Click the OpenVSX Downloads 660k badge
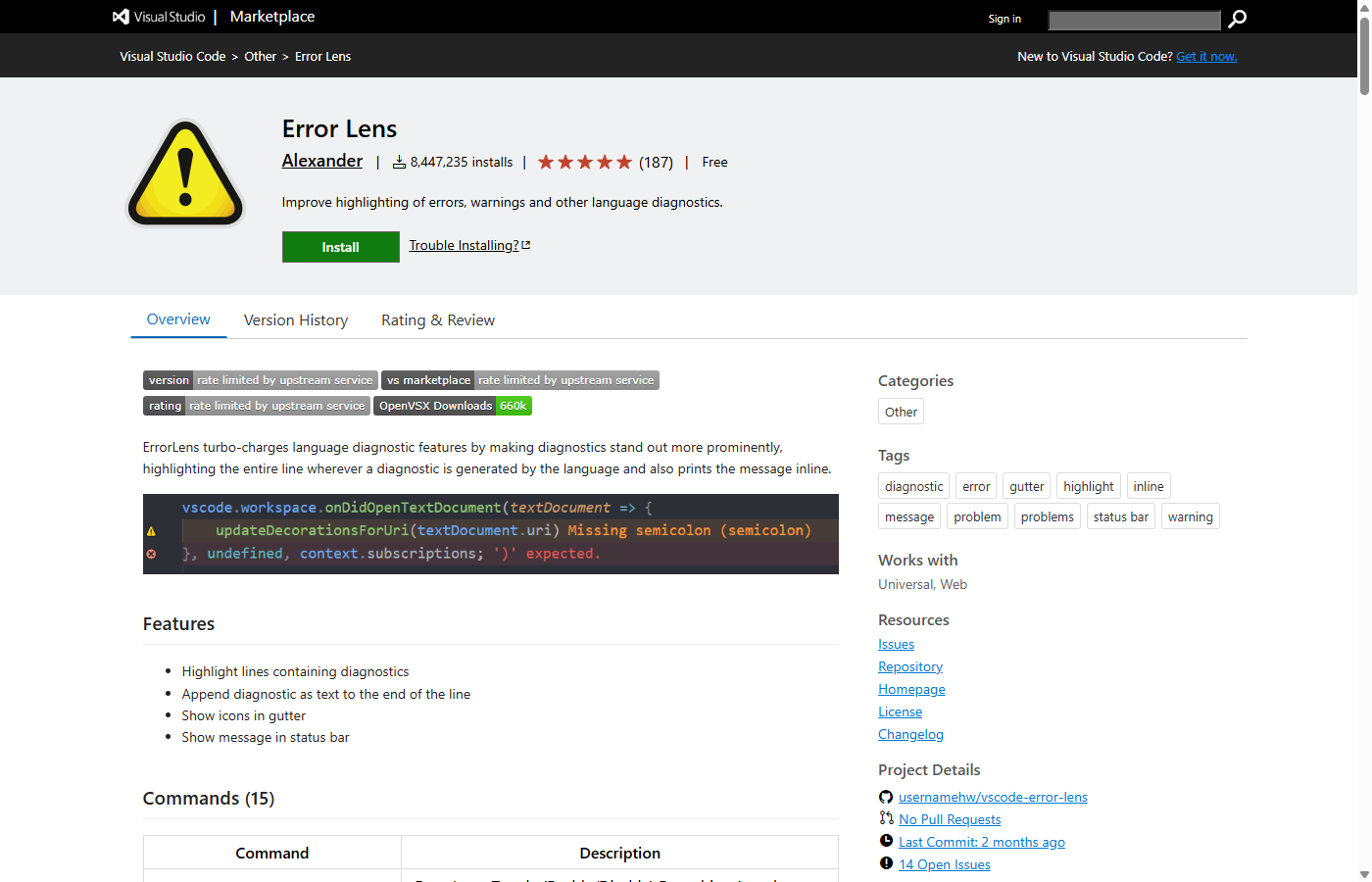This screenshot has height=882, width=1372. coord(453,406)
